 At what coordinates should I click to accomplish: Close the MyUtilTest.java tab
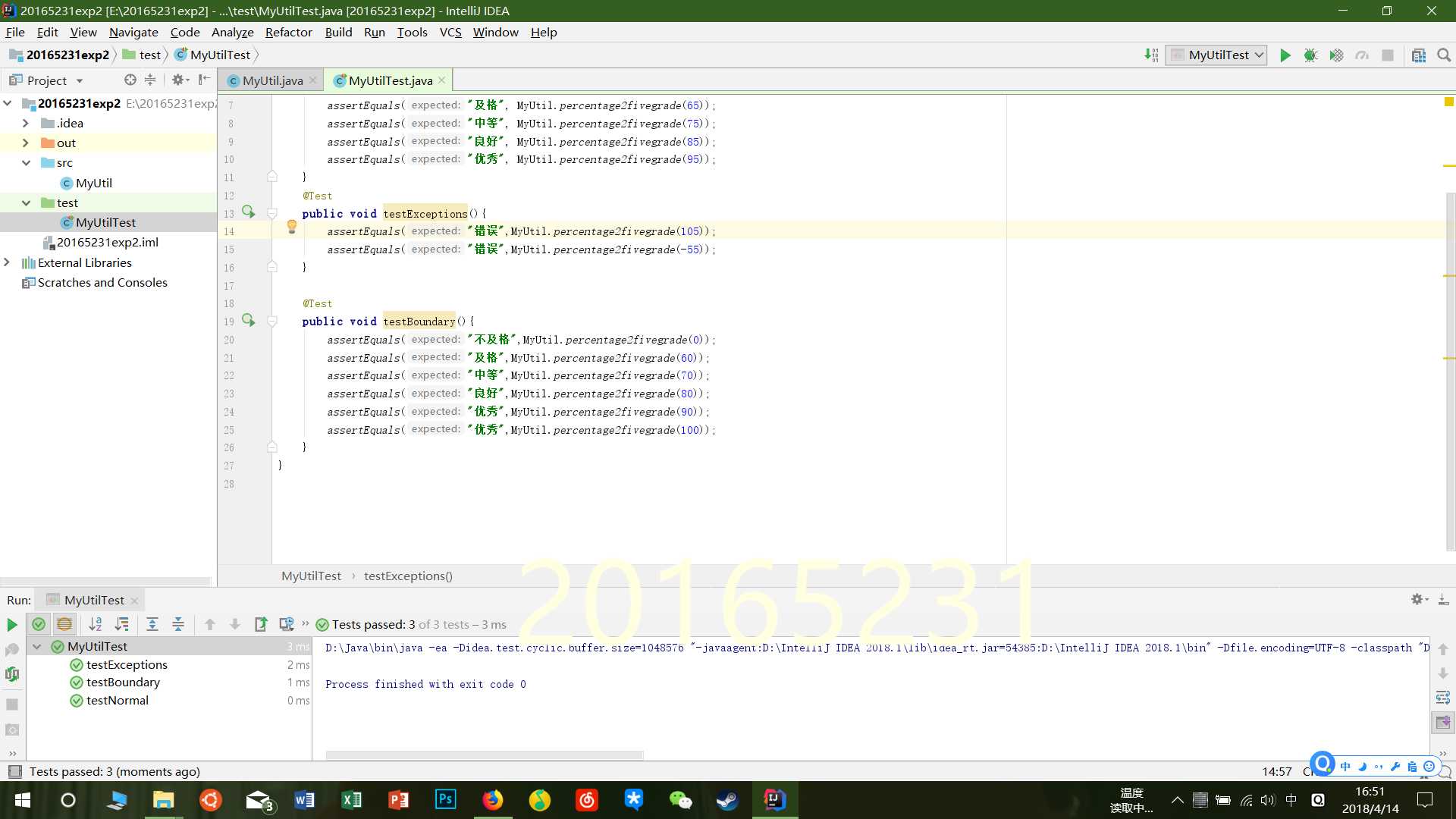(x=442, y=80)
